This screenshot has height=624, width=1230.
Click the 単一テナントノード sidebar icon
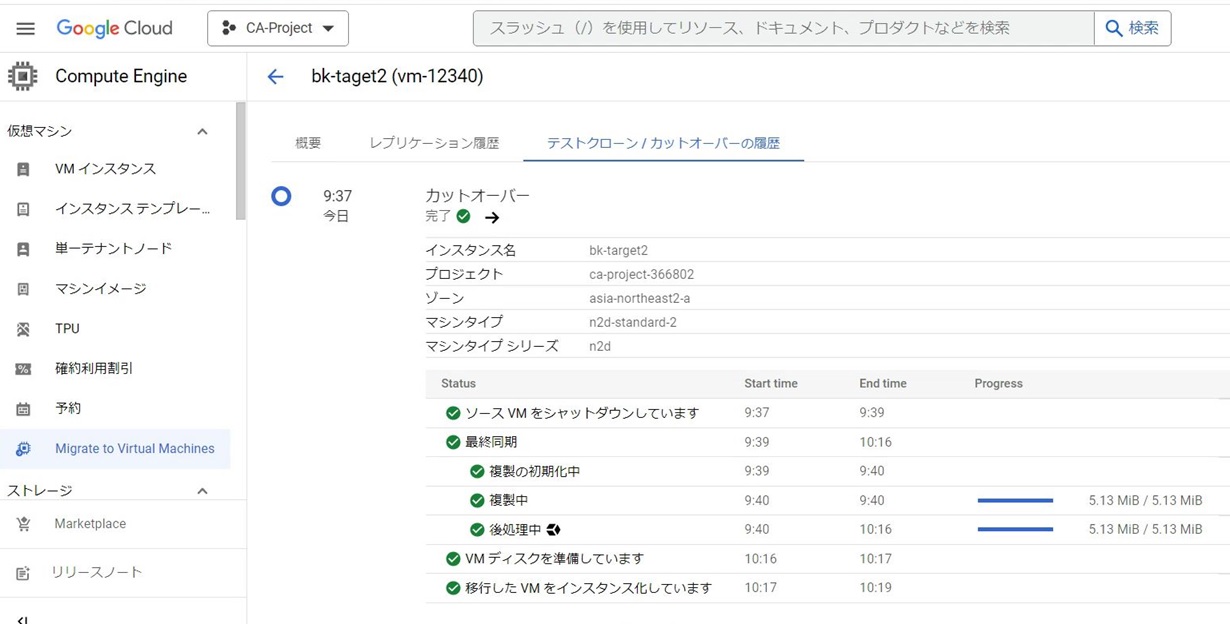[x=23, y=249]
